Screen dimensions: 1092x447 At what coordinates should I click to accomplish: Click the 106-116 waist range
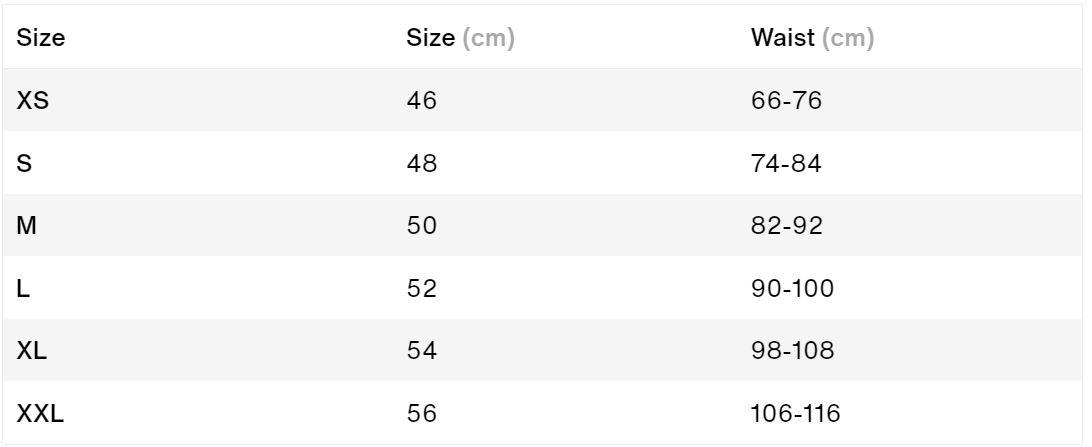pos(795,414)
